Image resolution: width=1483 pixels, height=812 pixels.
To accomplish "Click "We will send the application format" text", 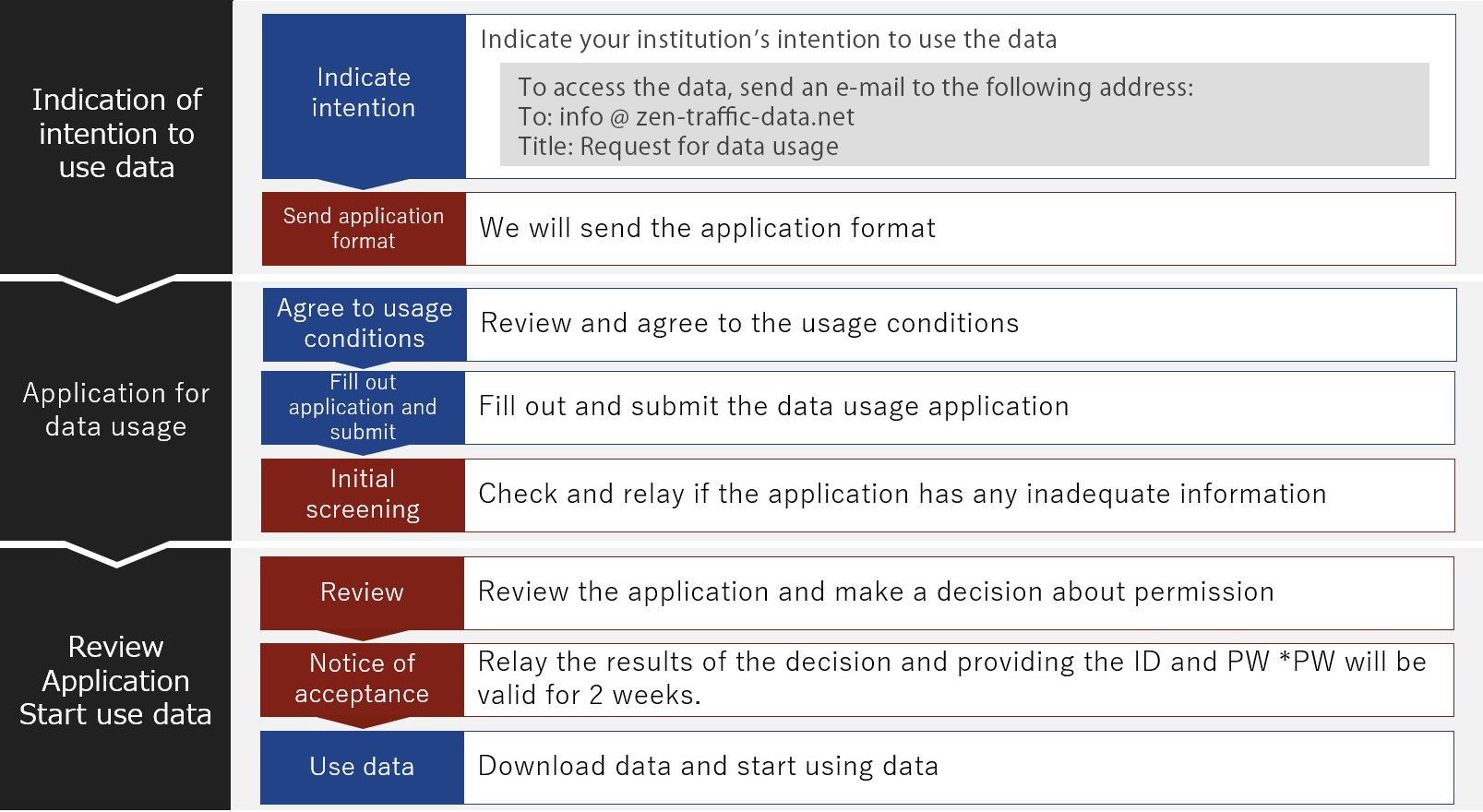I will click(707, 228).
